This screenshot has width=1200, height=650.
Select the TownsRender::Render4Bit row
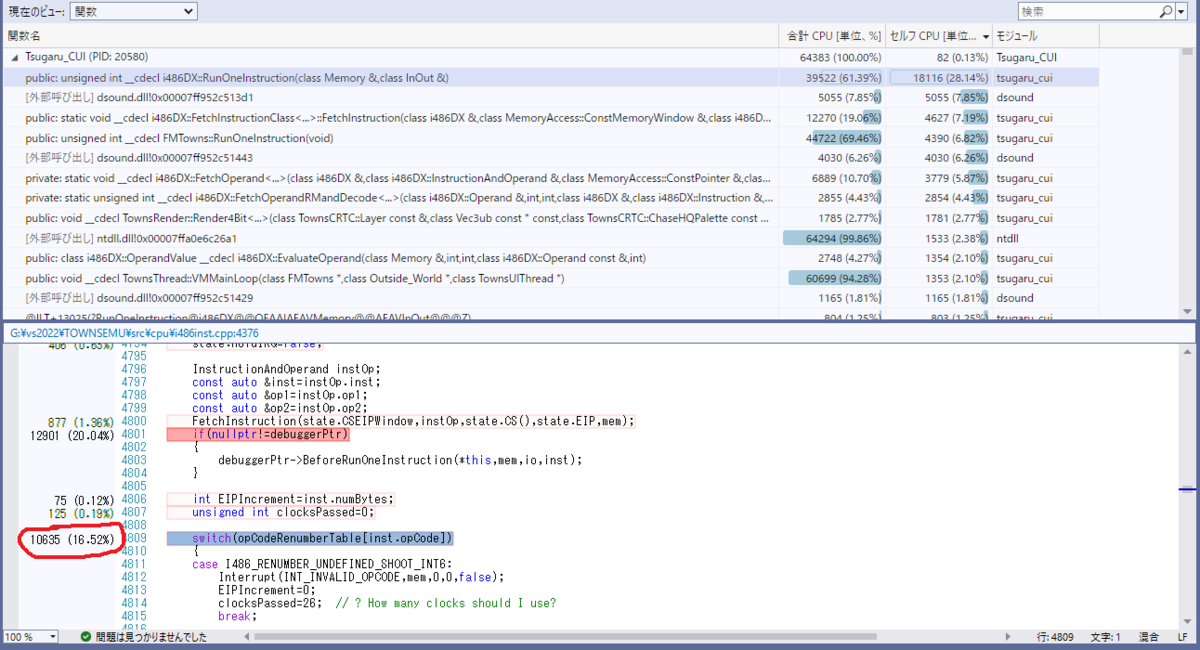[x=551, y=218]
